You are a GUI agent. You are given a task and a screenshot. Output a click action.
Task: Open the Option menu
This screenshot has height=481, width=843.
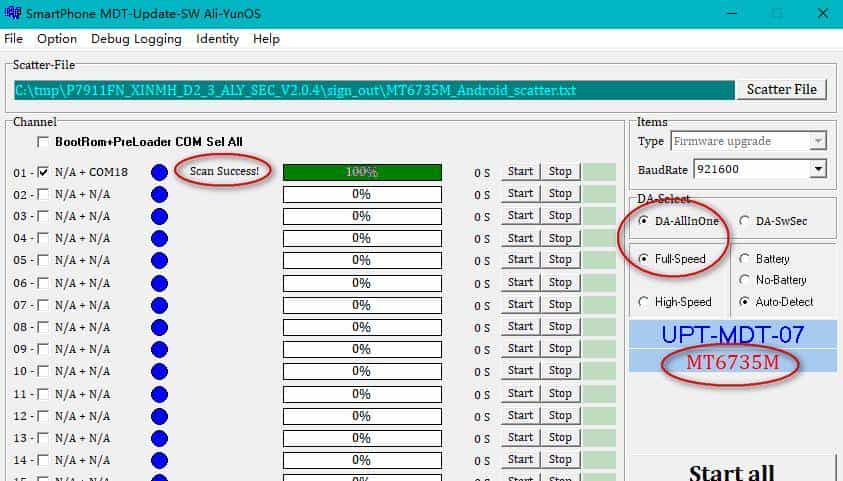click(56, 39)
